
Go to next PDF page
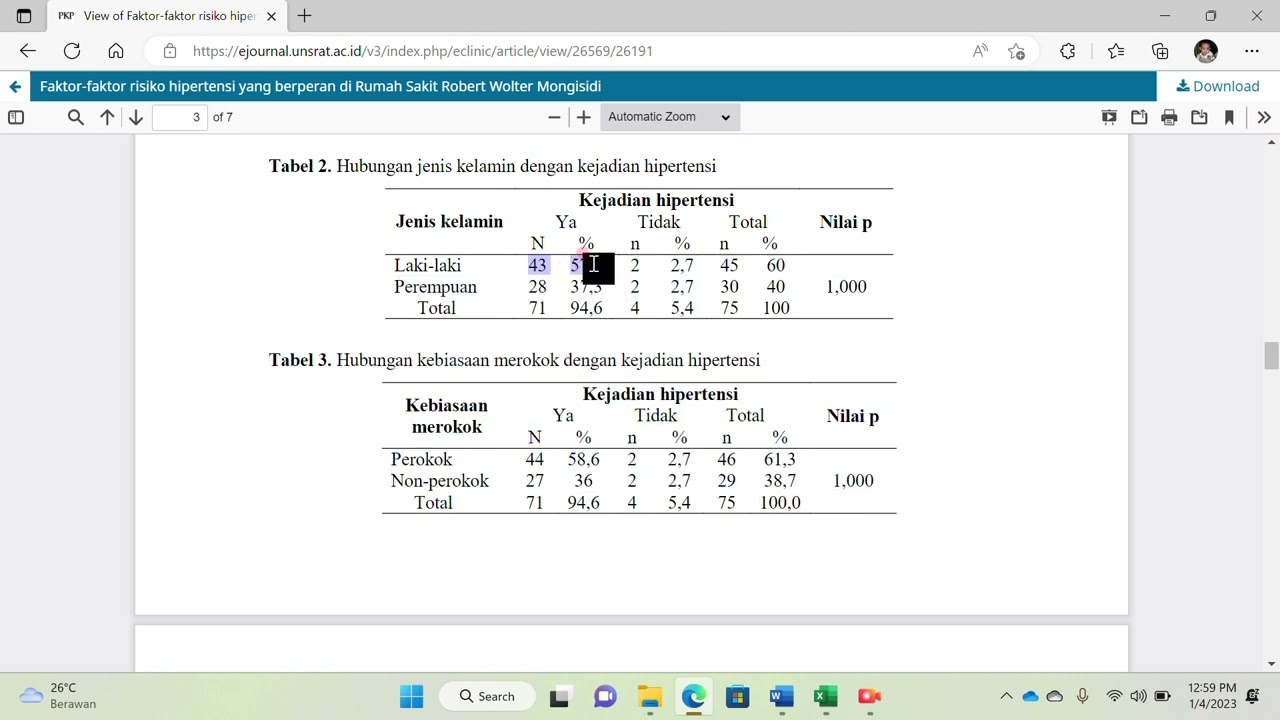[136, 117]
